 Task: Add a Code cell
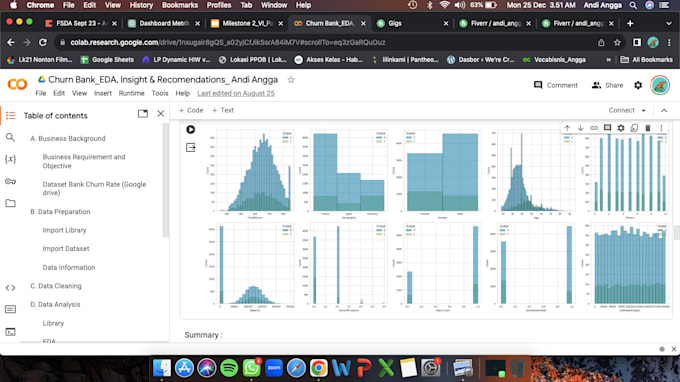pyautogui.click(x=191, y=110)
